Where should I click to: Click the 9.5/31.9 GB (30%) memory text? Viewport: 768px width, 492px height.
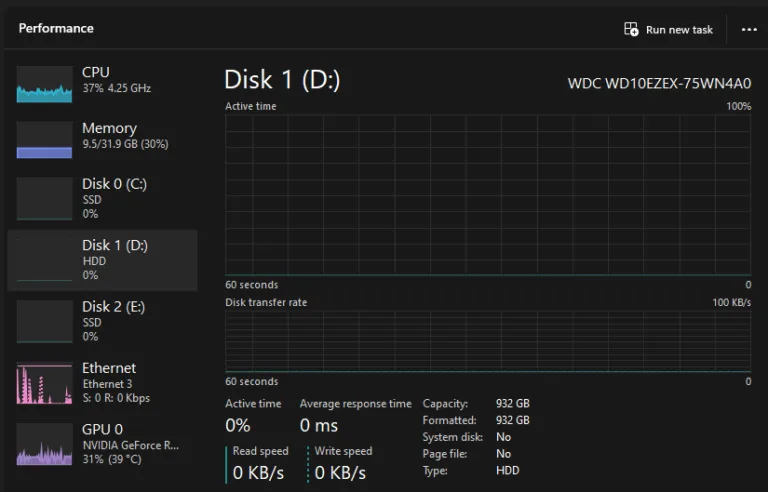125,144
